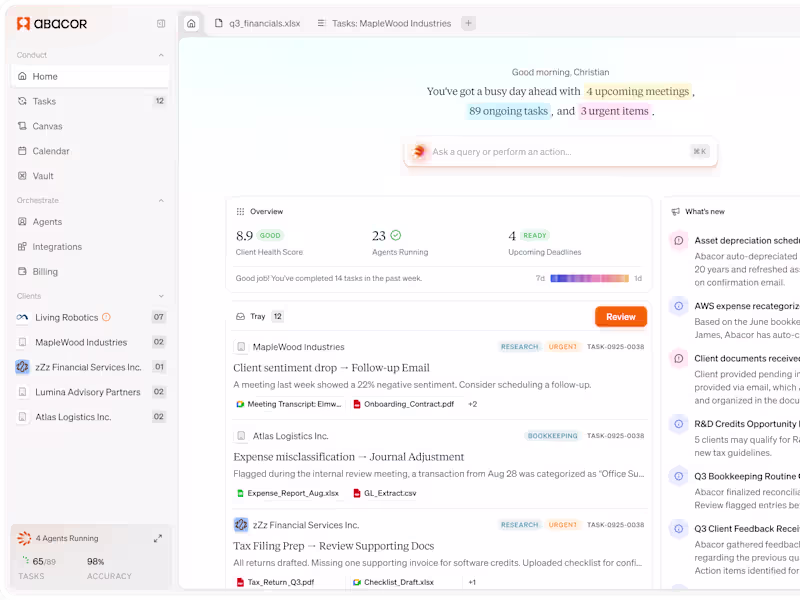Open Meeting Transcript attachment
The image size is (800, 600).
[289, 405]
